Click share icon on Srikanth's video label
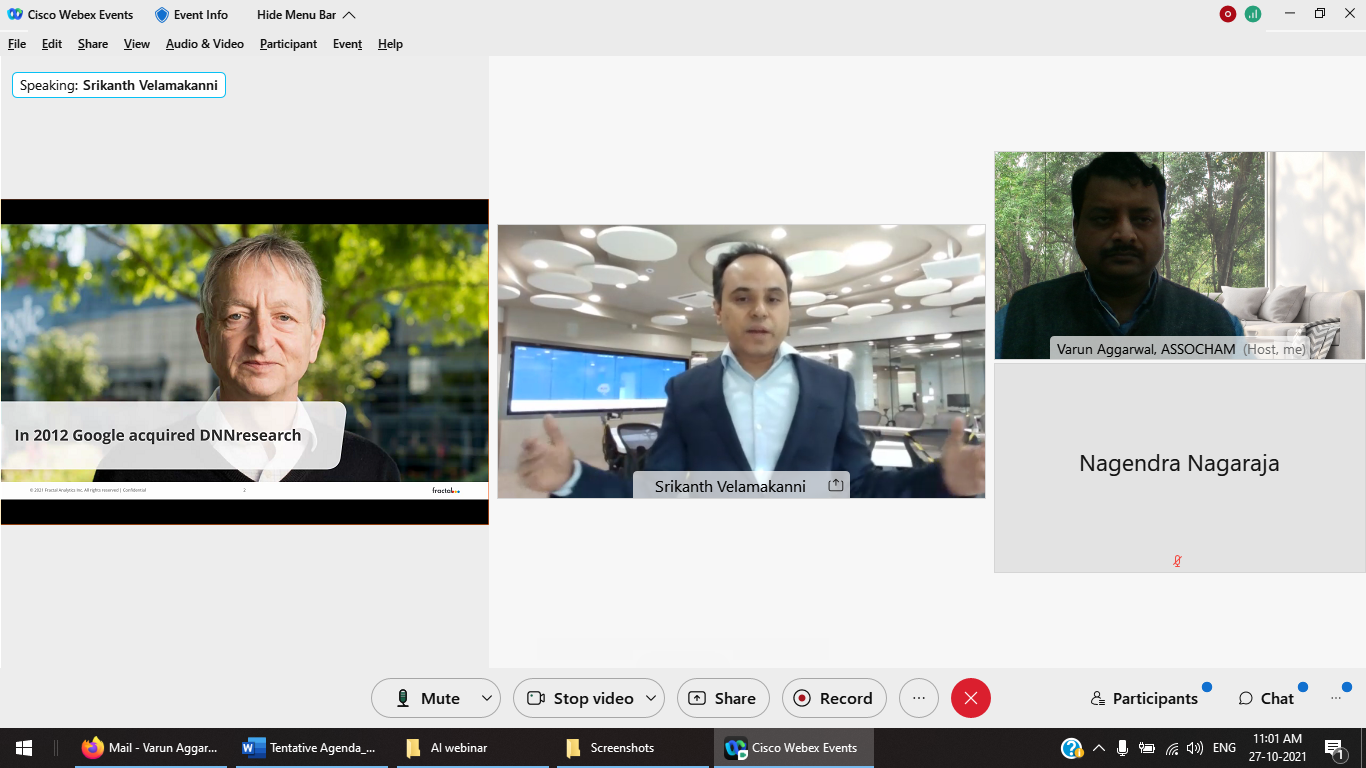Screen dimensions: 1366x768 [x=836, y=485]
